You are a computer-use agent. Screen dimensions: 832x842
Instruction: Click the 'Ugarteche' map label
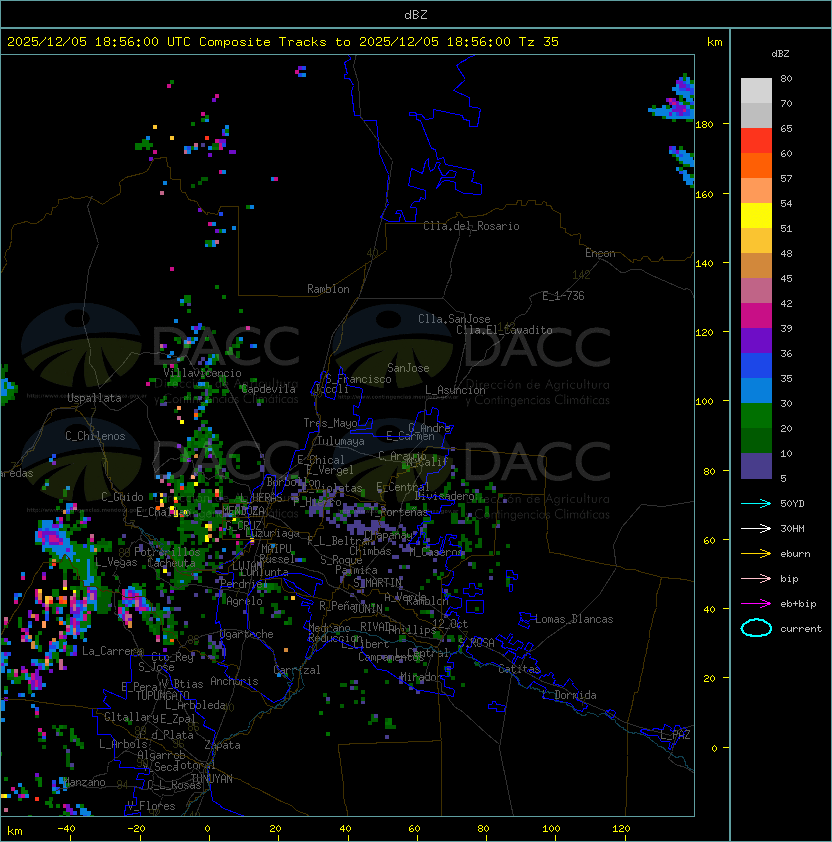(x=247, y=634)
